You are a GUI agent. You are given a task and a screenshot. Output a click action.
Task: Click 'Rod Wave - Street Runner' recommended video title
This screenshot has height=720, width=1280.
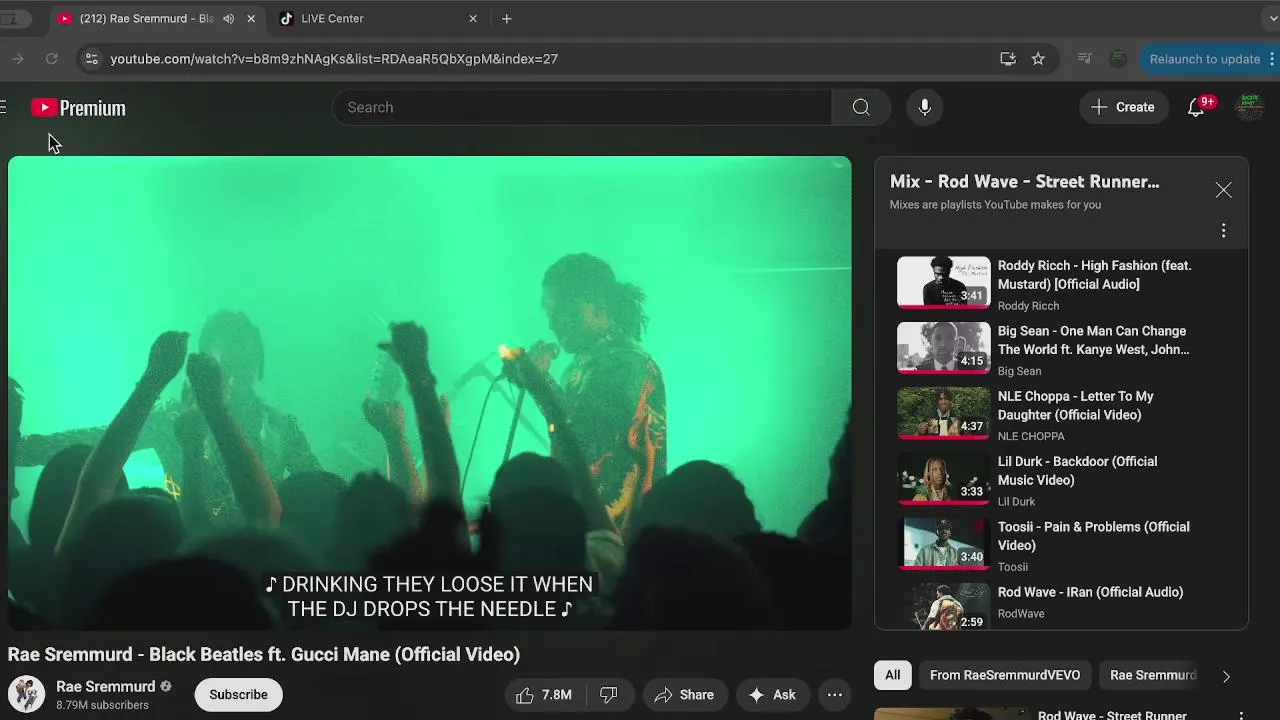[x=1112, y=716]
